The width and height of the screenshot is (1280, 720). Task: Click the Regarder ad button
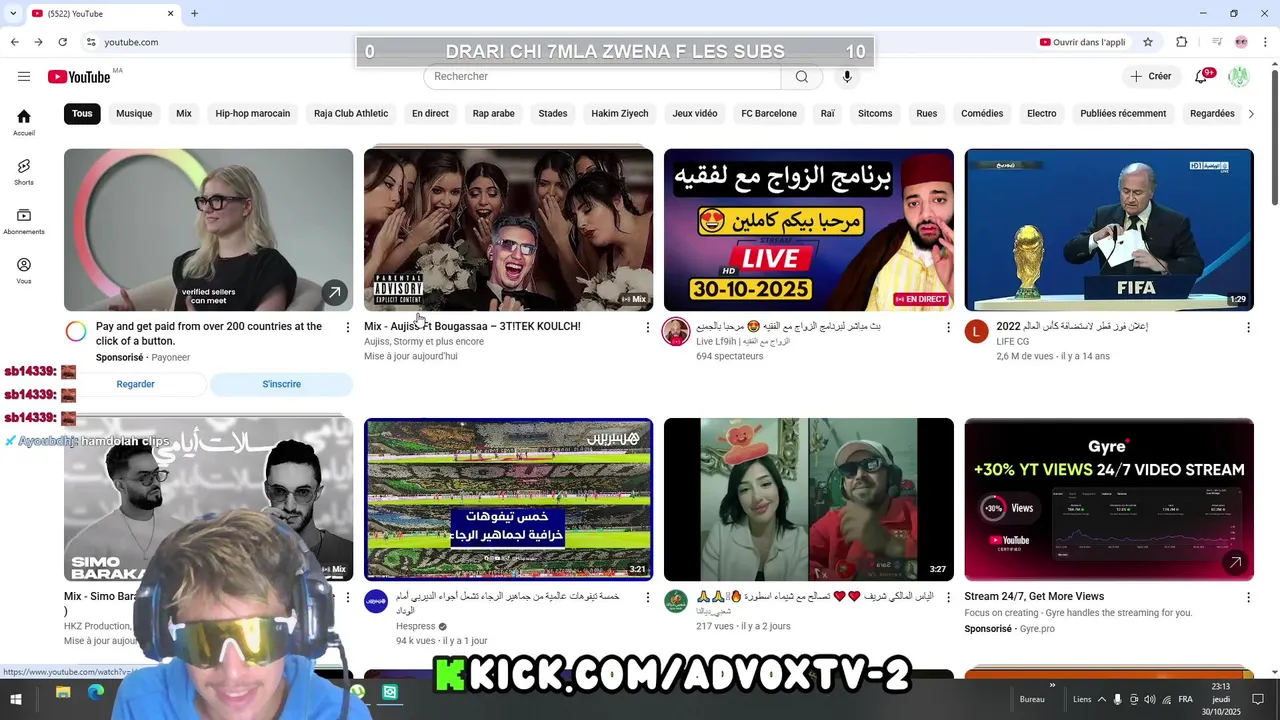pyautogui.click(x=136, y=384)
